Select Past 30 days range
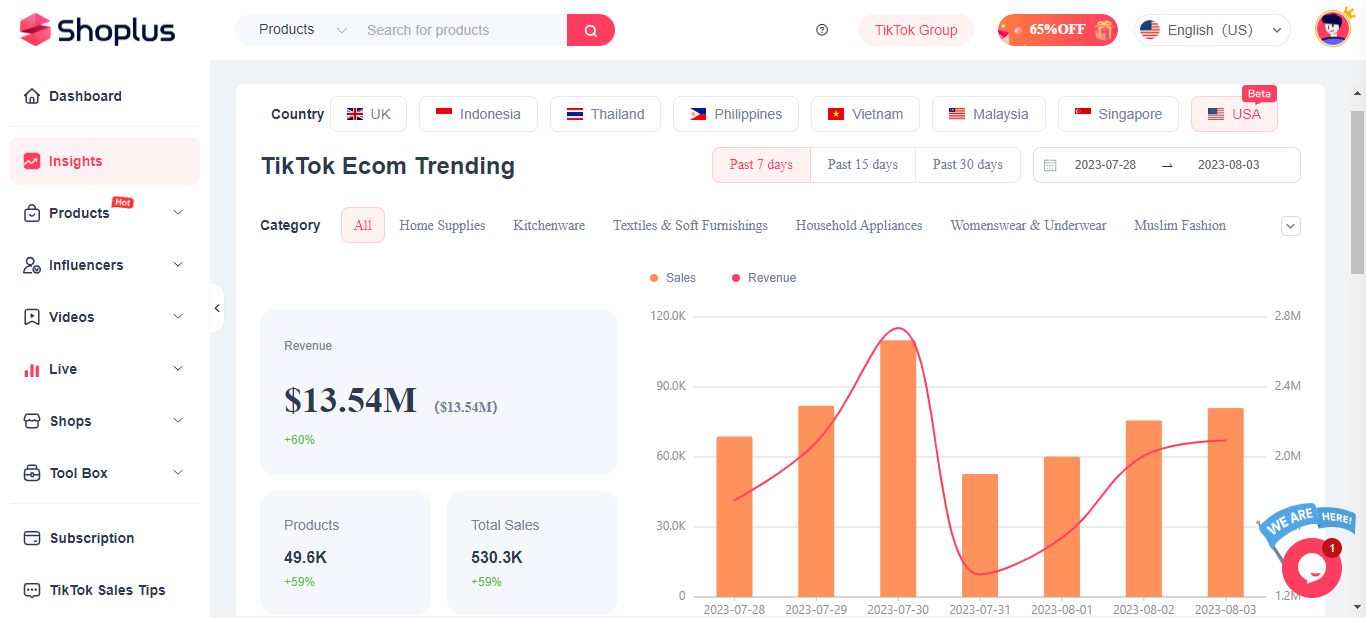The width and height of the screenshot is (1366, 618). pos(968,165)
